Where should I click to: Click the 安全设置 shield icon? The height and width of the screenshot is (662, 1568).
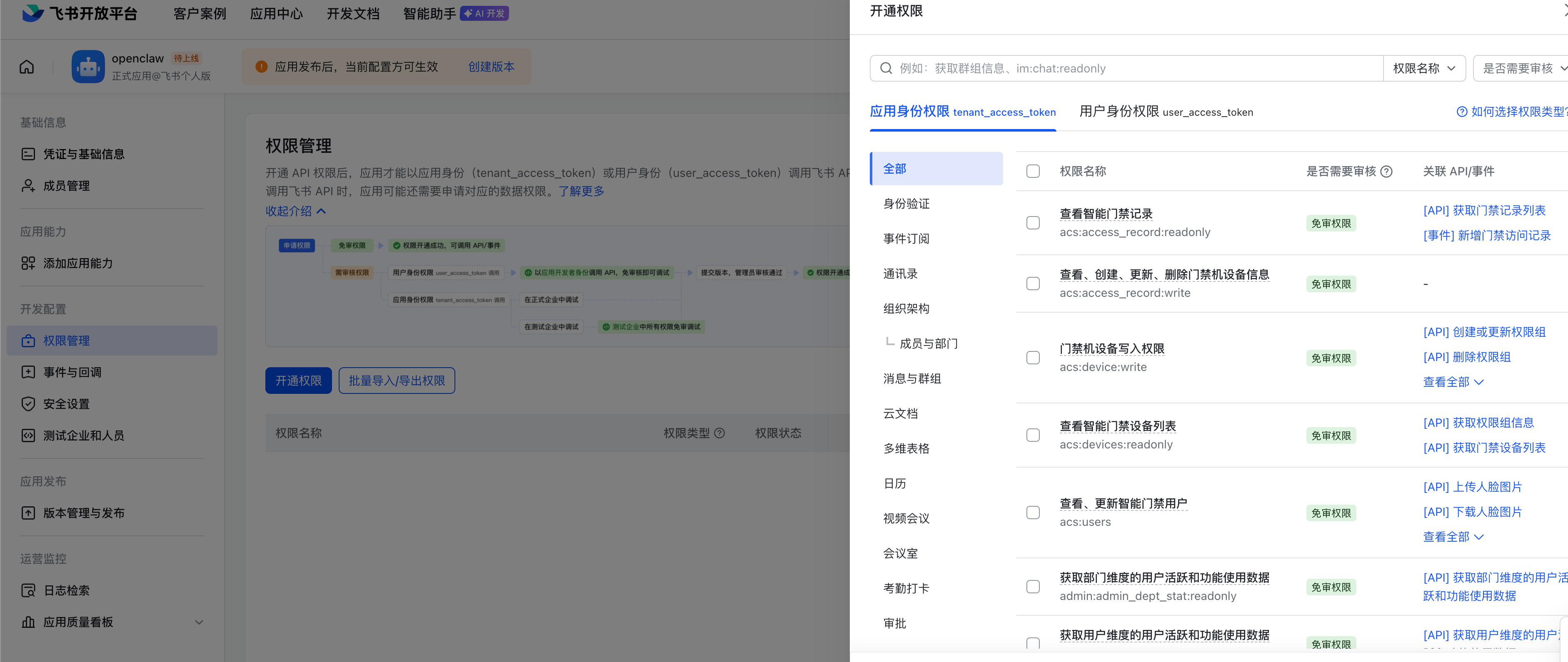[28, 403]
